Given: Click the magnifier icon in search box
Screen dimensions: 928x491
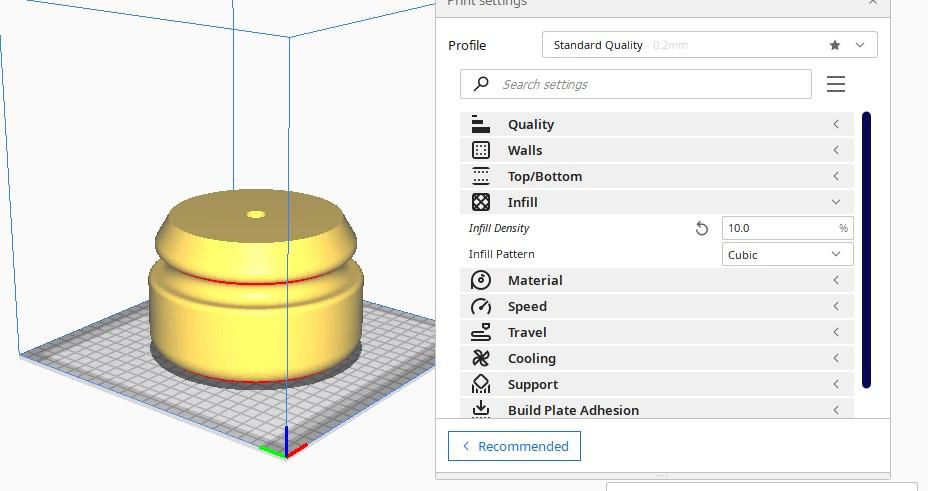Looking at the screenshot, I should point(481,84).
